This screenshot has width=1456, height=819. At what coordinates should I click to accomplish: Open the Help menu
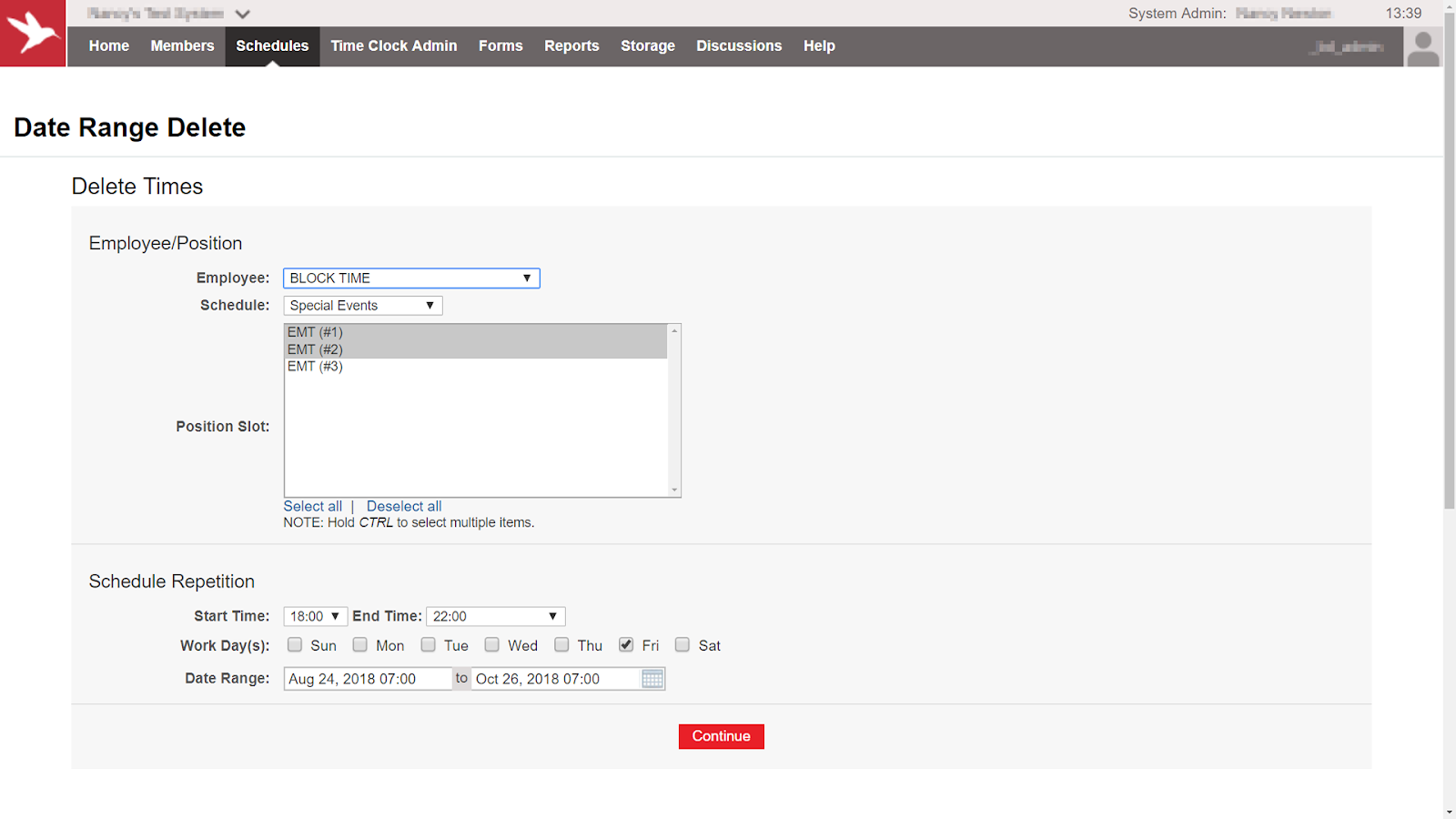pyautogui.click(x=819, y=46)
